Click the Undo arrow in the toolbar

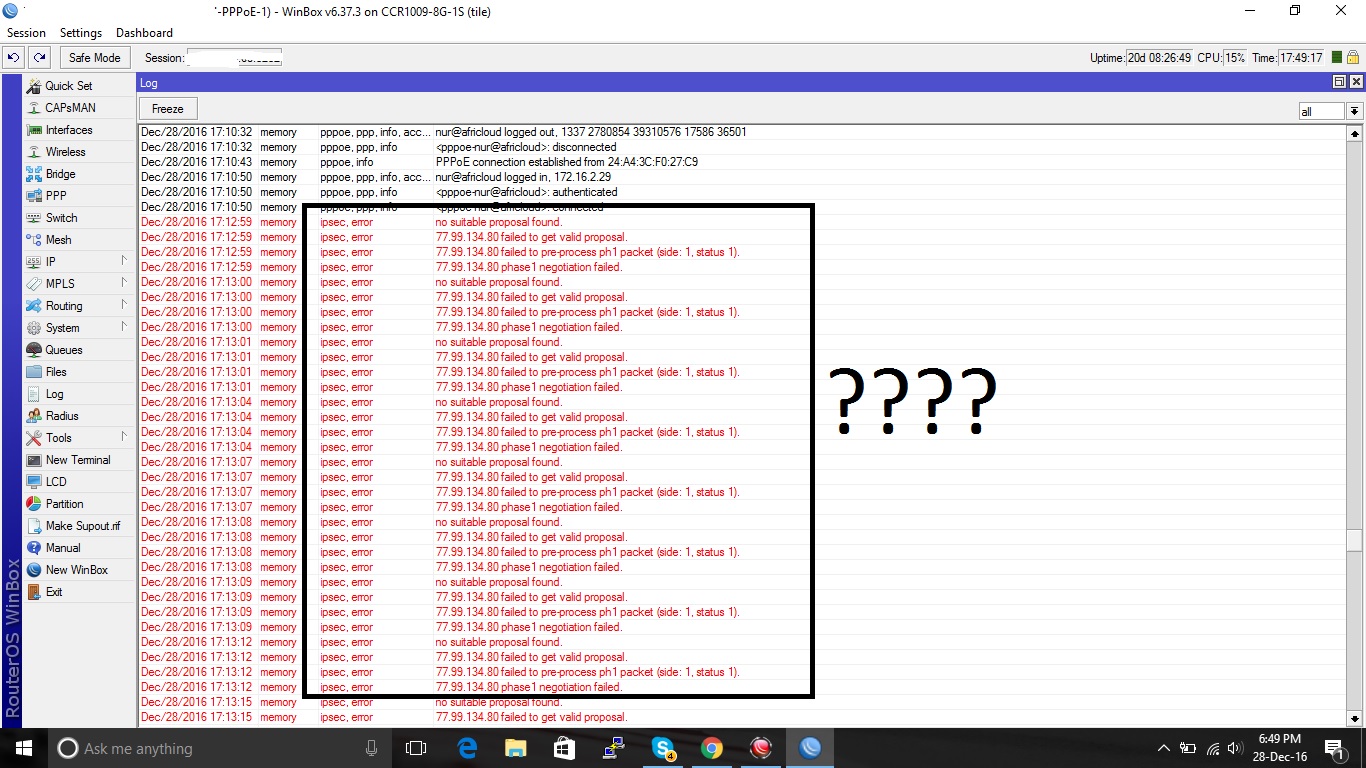coord(15,58)
